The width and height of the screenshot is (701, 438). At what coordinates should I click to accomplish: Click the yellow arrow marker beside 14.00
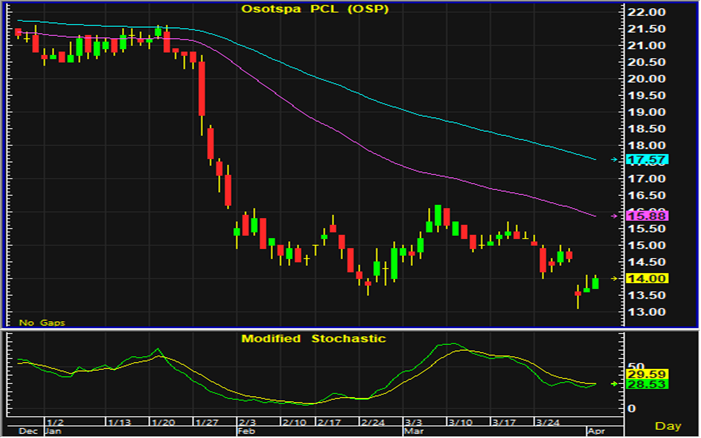coord(614,279)
